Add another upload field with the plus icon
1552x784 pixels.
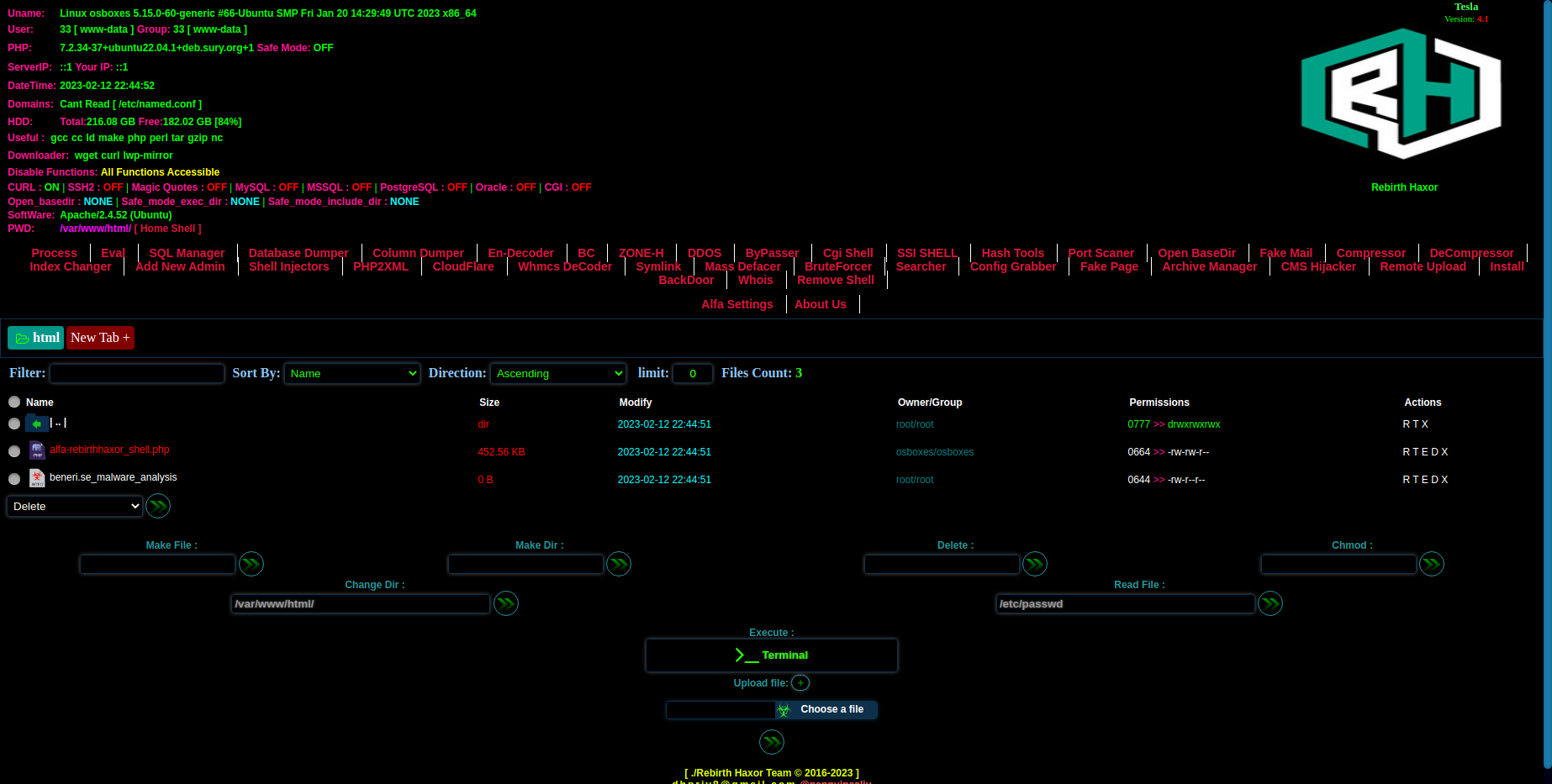800,683
